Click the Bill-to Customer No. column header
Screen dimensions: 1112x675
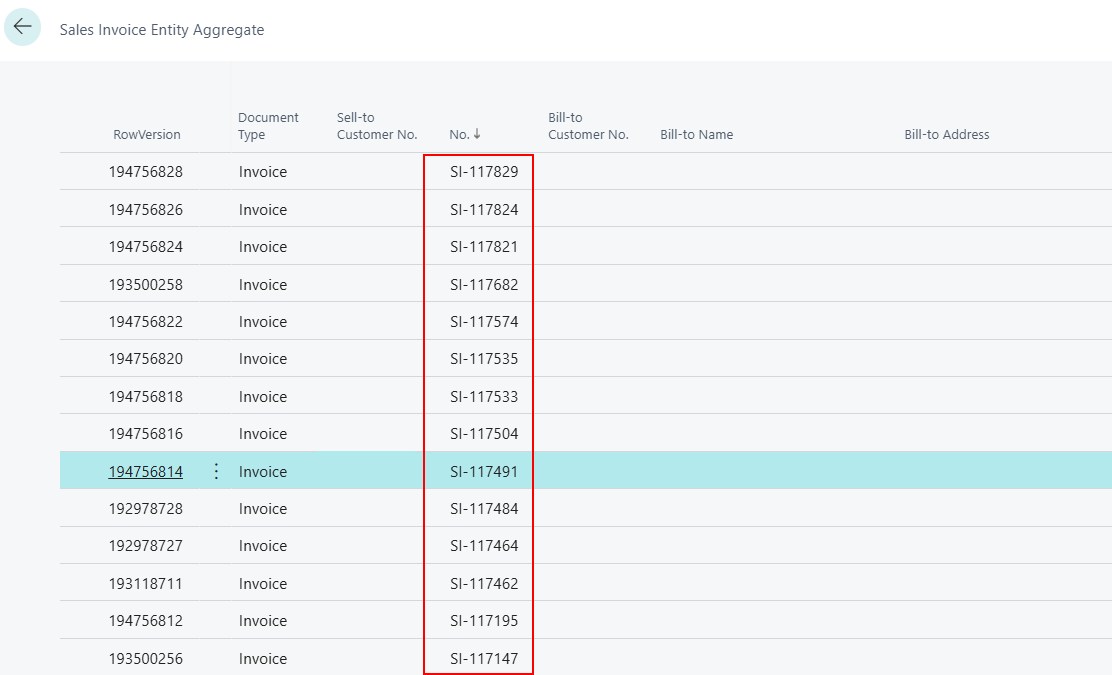click(x=588, y=126)
